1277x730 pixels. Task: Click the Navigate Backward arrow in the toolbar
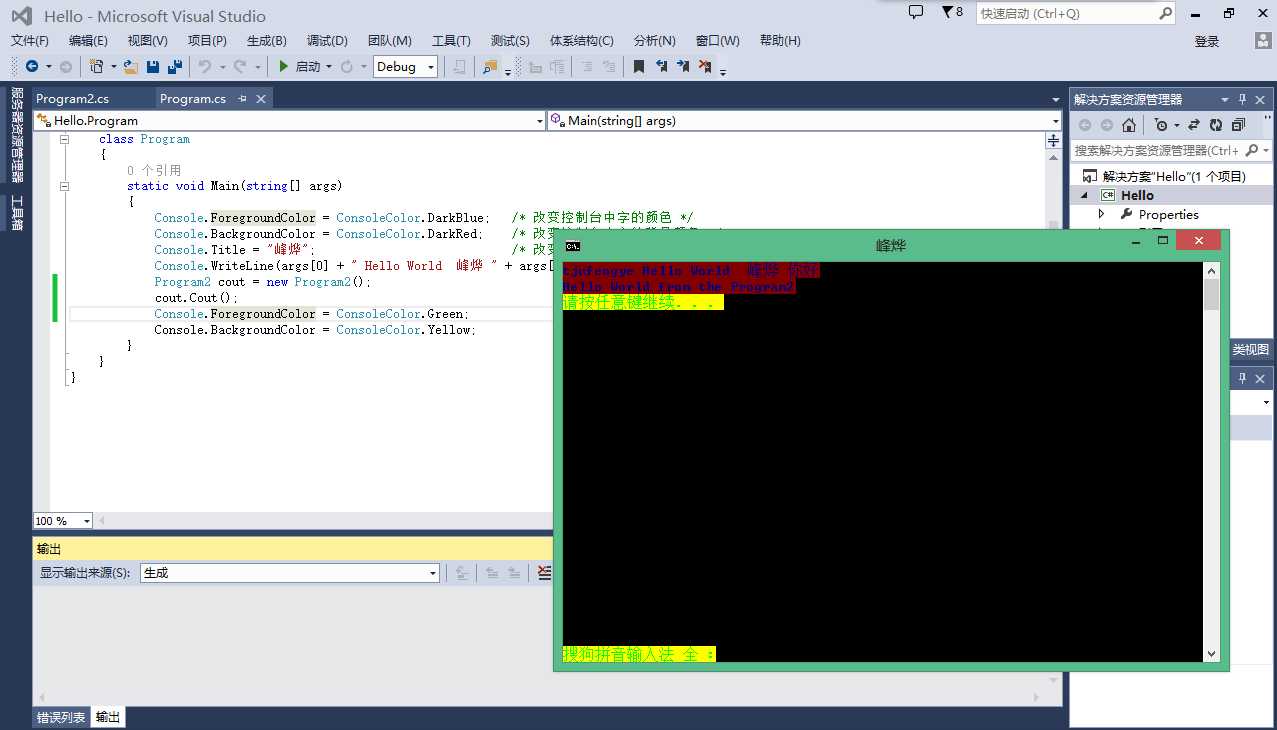tap(32, 66)
